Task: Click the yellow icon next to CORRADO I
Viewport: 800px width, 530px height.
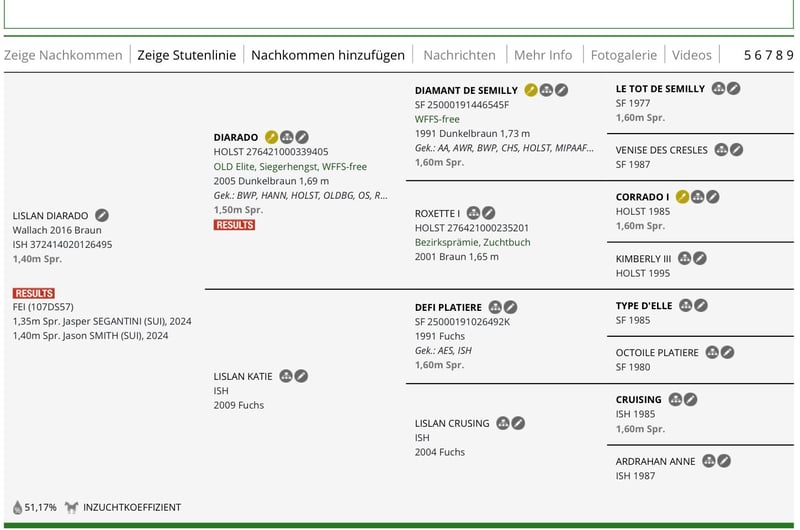Action: 683,197
